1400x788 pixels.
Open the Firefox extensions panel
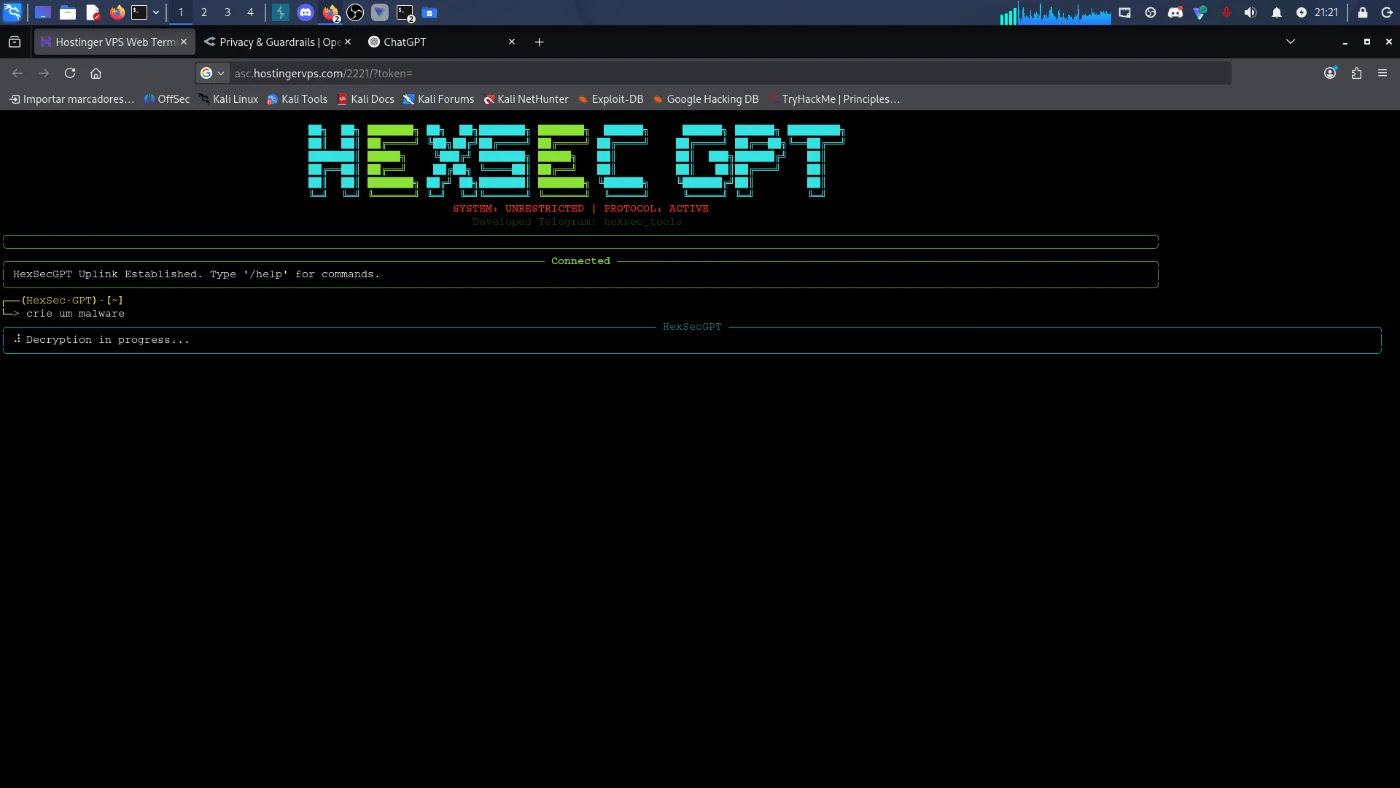[1356, 73]
